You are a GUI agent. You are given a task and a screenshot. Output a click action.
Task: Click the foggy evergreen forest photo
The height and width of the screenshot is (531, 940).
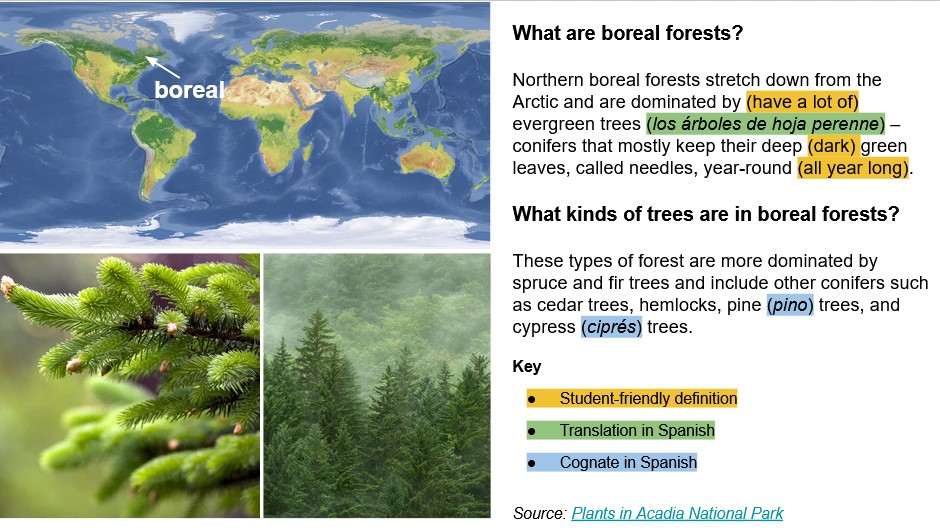(376, 385)
